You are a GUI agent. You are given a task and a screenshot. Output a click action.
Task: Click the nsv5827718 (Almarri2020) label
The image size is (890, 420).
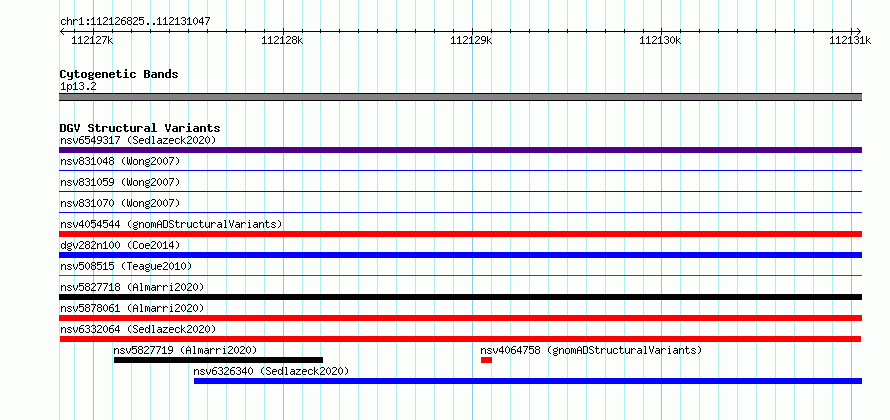pyautogui.click(x=132, y=287)
